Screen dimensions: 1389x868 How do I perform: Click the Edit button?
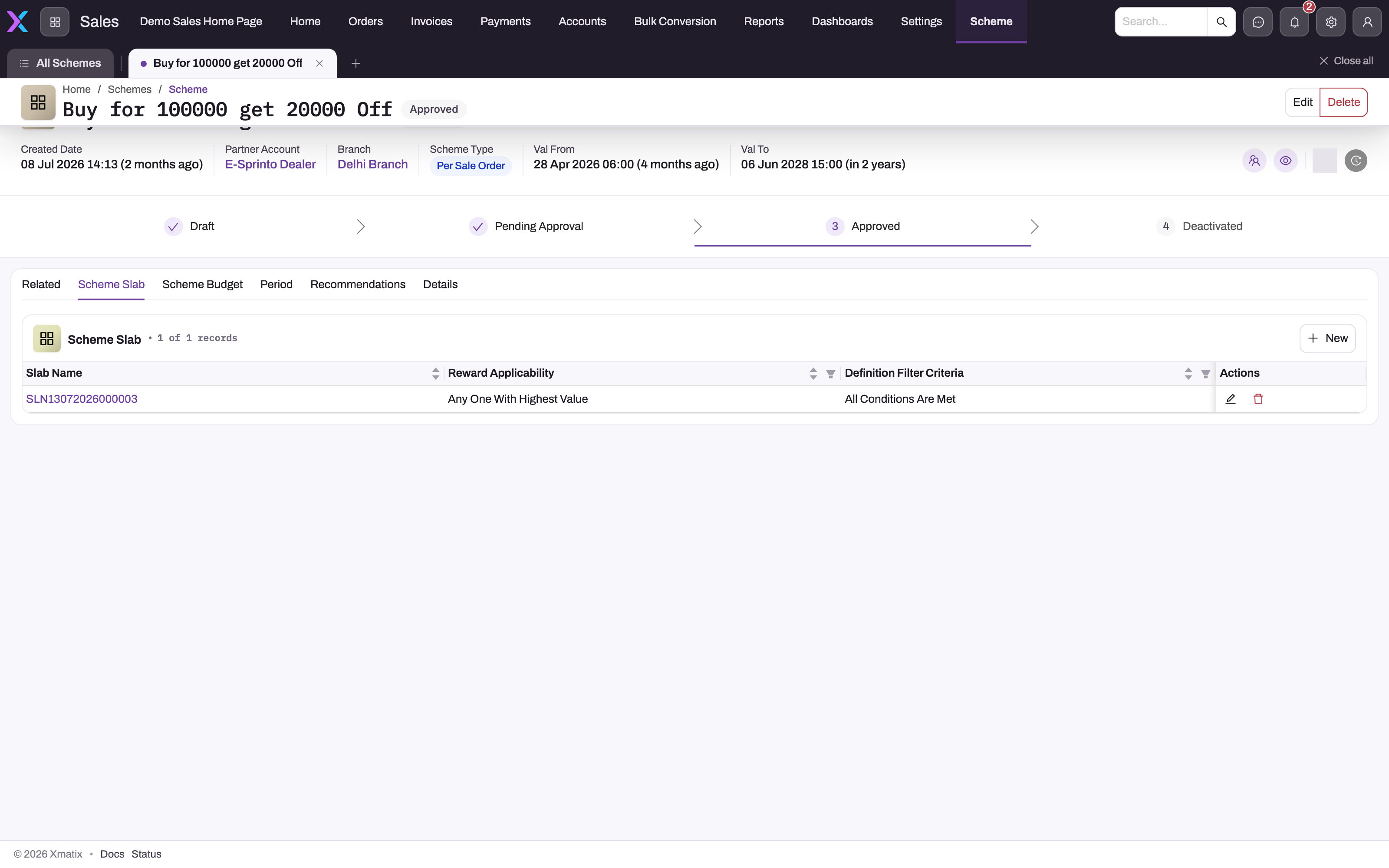1302,102
